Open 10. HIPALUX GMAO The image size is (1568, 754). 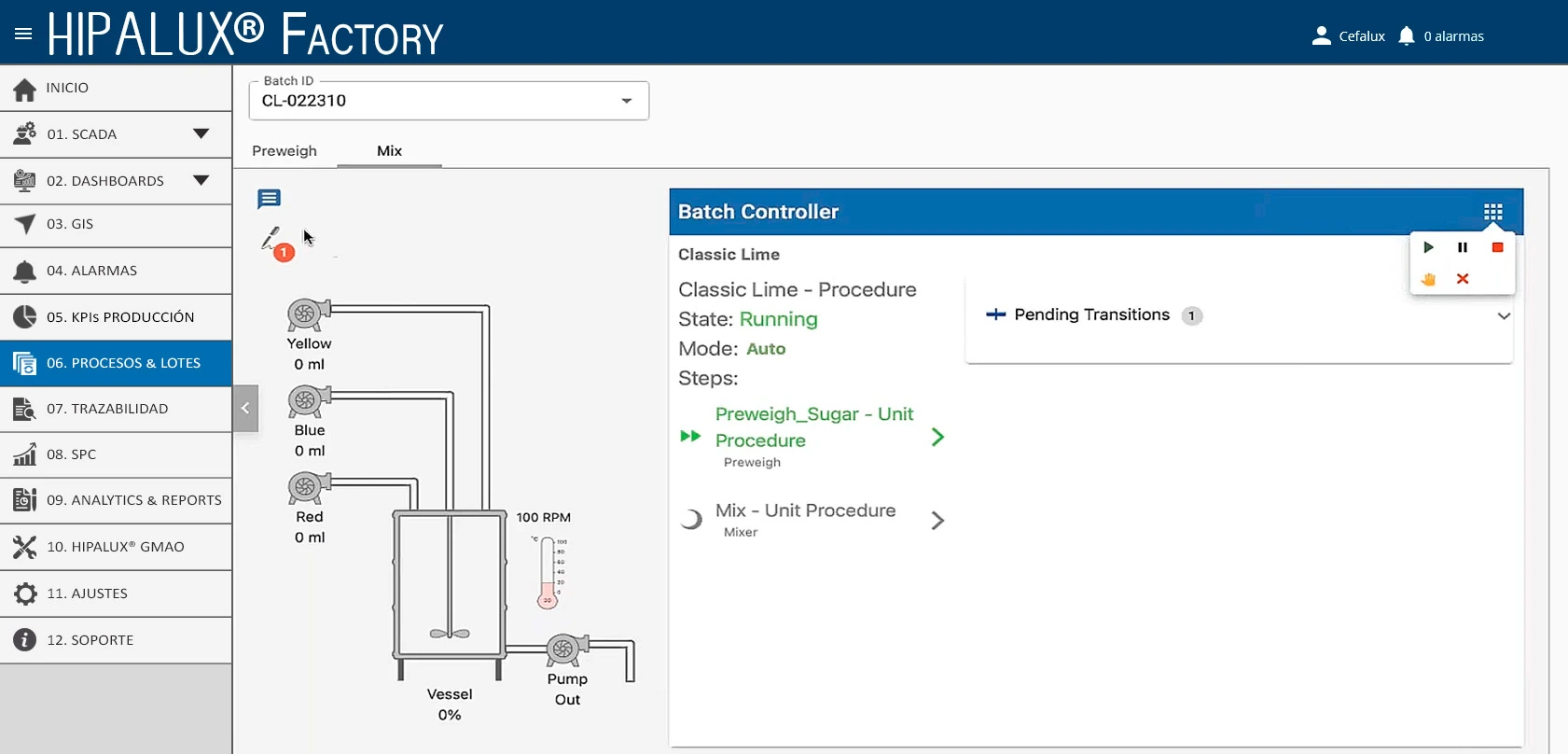pyautogui.click(x=116, y=547)
